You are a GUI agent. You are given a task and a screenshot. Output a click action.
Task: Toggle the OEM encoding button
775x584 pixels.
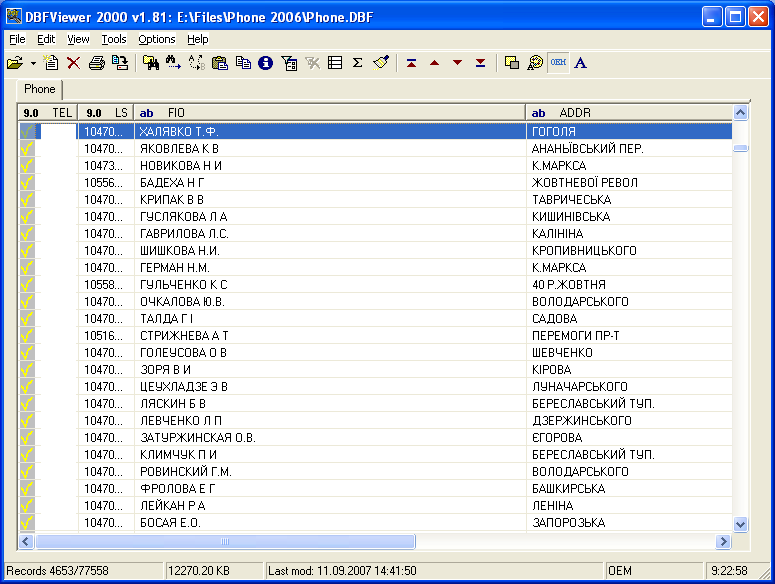(x=559, y=63)
